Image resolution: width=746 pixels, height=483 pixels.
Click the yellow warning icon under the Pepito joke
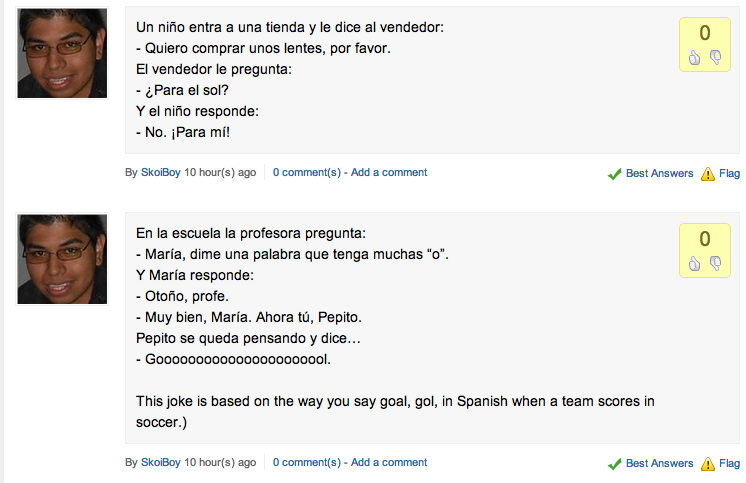pos(708,464)
